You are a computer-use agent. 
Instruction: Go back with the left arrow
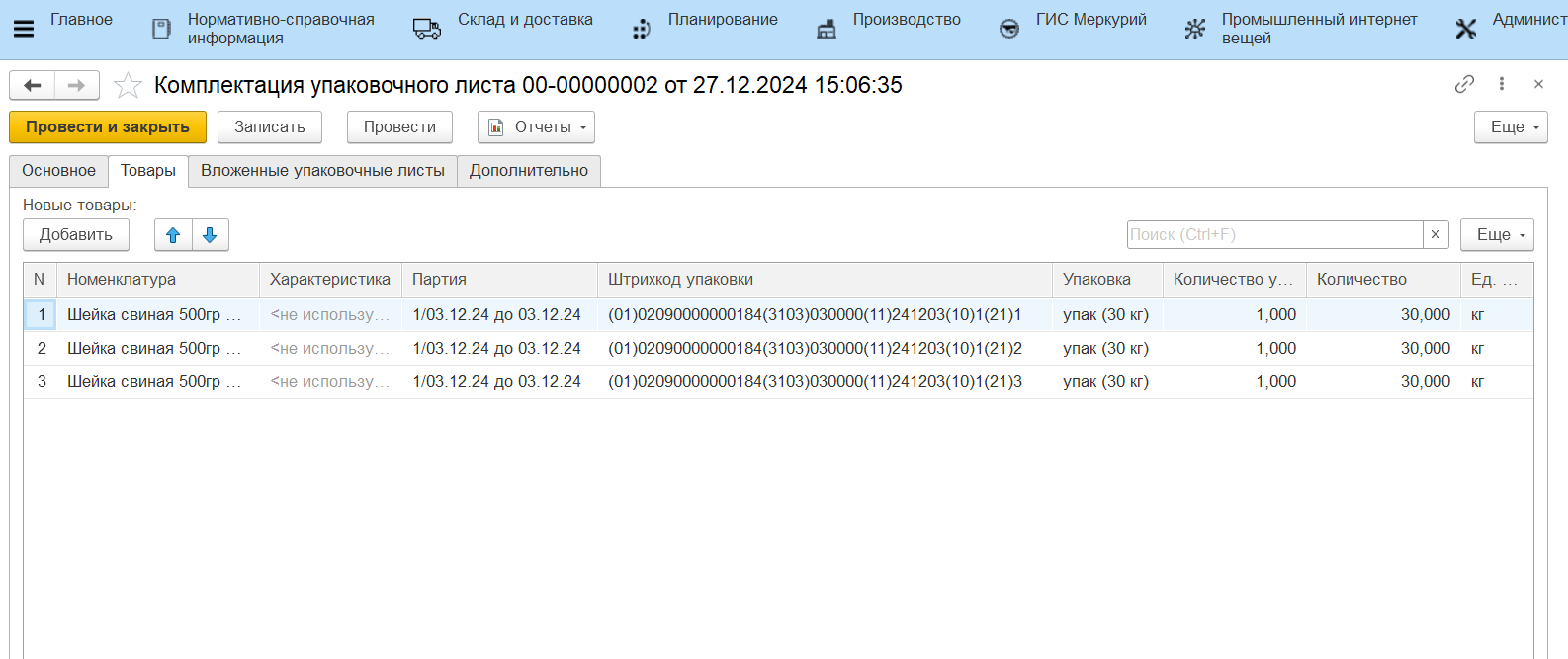click(x=33, y=86)
